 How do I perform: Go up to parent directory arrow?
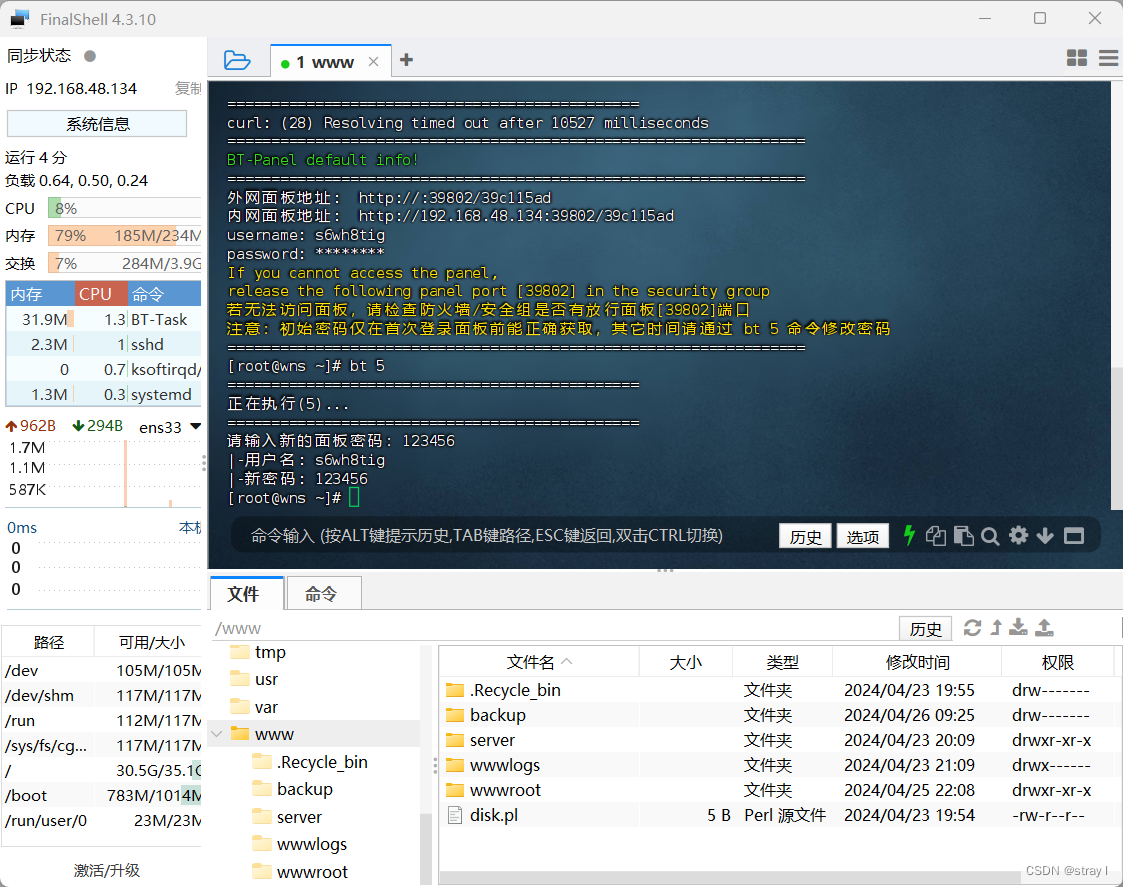pos(996,628)
